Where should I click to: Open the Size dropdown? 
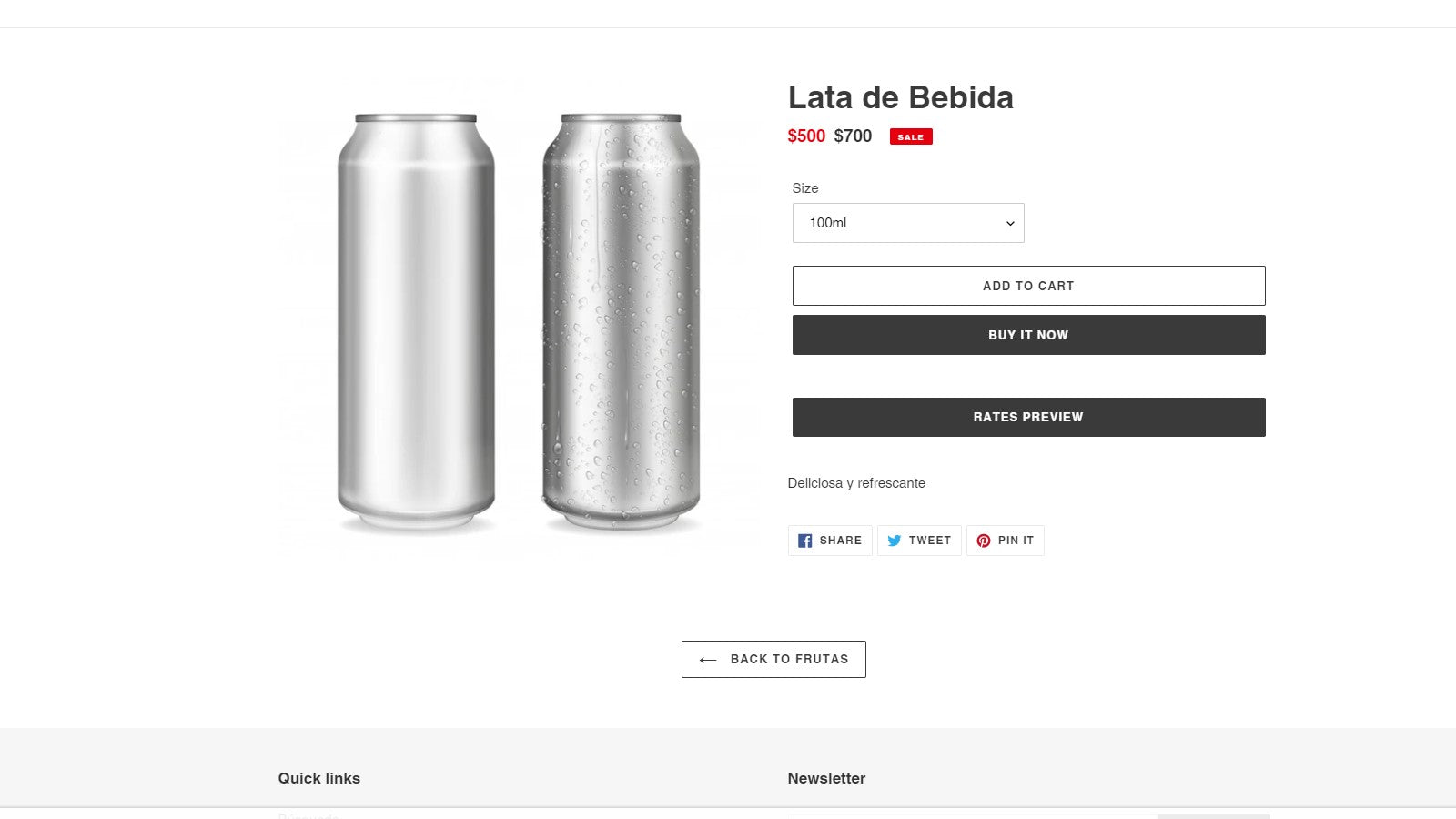907,222
